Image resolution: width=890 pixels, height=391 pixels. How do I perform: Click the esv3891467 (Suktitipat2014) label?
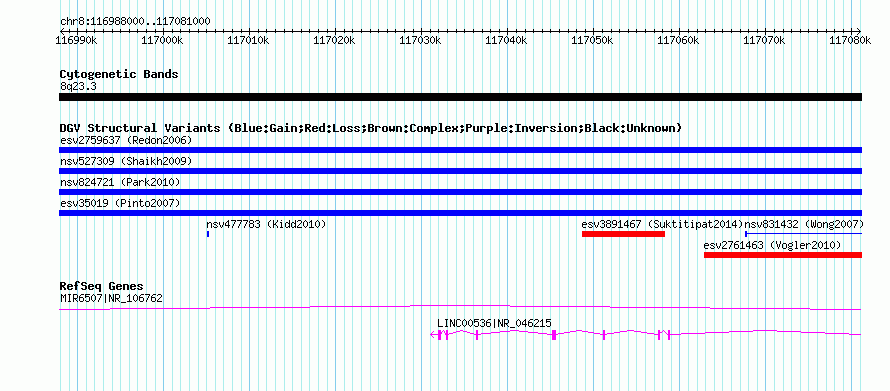pos(662,224)
